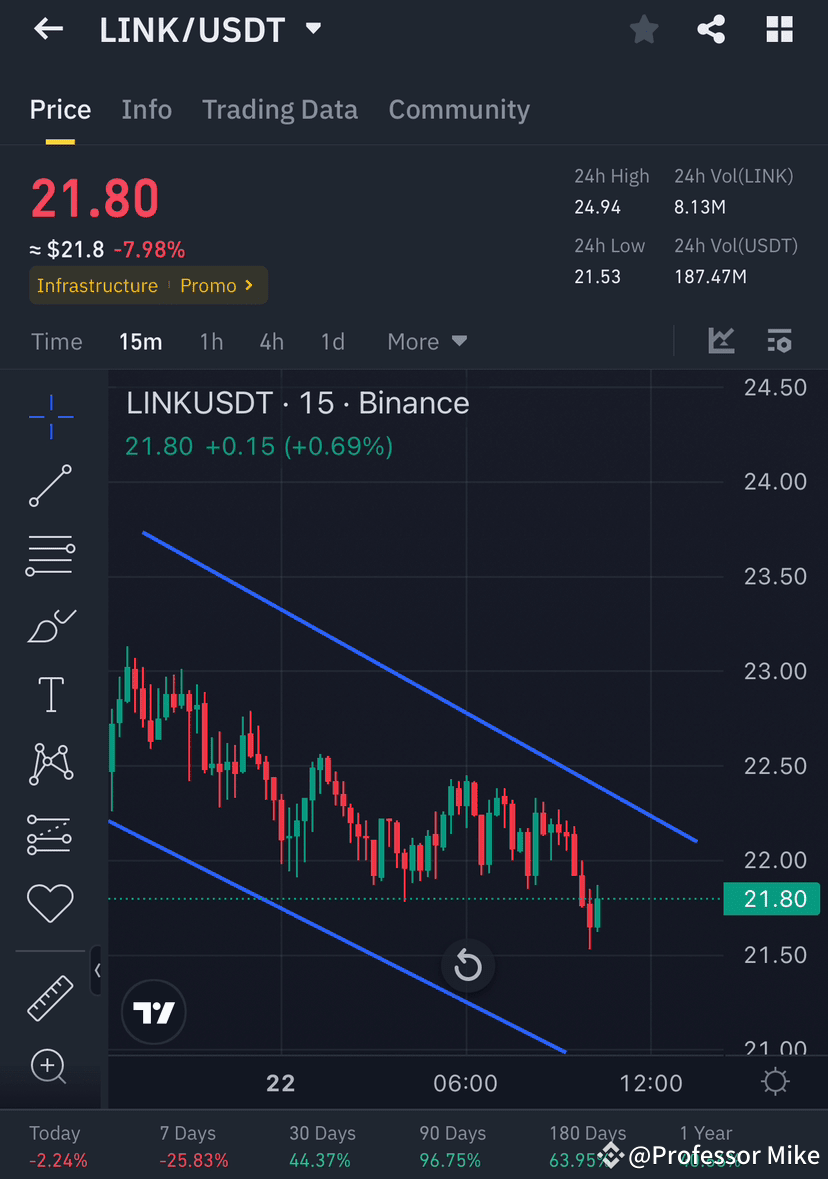Image resolution: width=828 pixels, height=1179 pixels.
Task: Click the share icon in the header
Action: tap(711, 29)
